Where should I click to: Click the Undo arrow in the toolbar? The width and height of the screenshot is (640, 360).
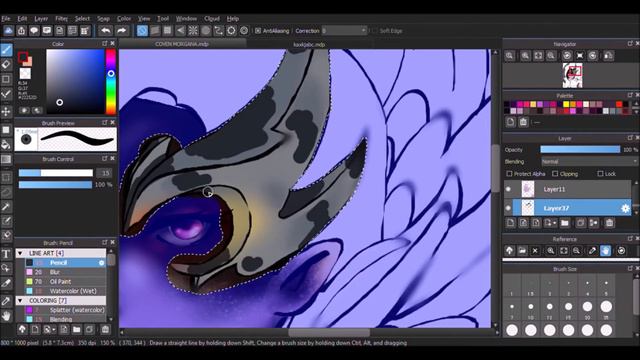[105, 31]
